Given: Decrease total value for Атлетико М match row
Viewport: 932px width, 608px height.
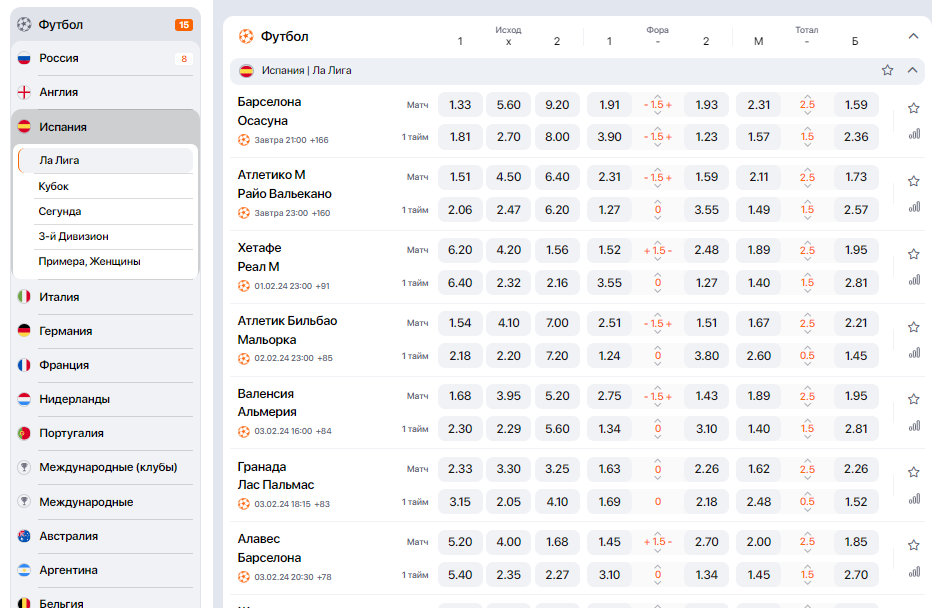Looking at the screenshot, I should pyautogui.click(x=807, y=186).
